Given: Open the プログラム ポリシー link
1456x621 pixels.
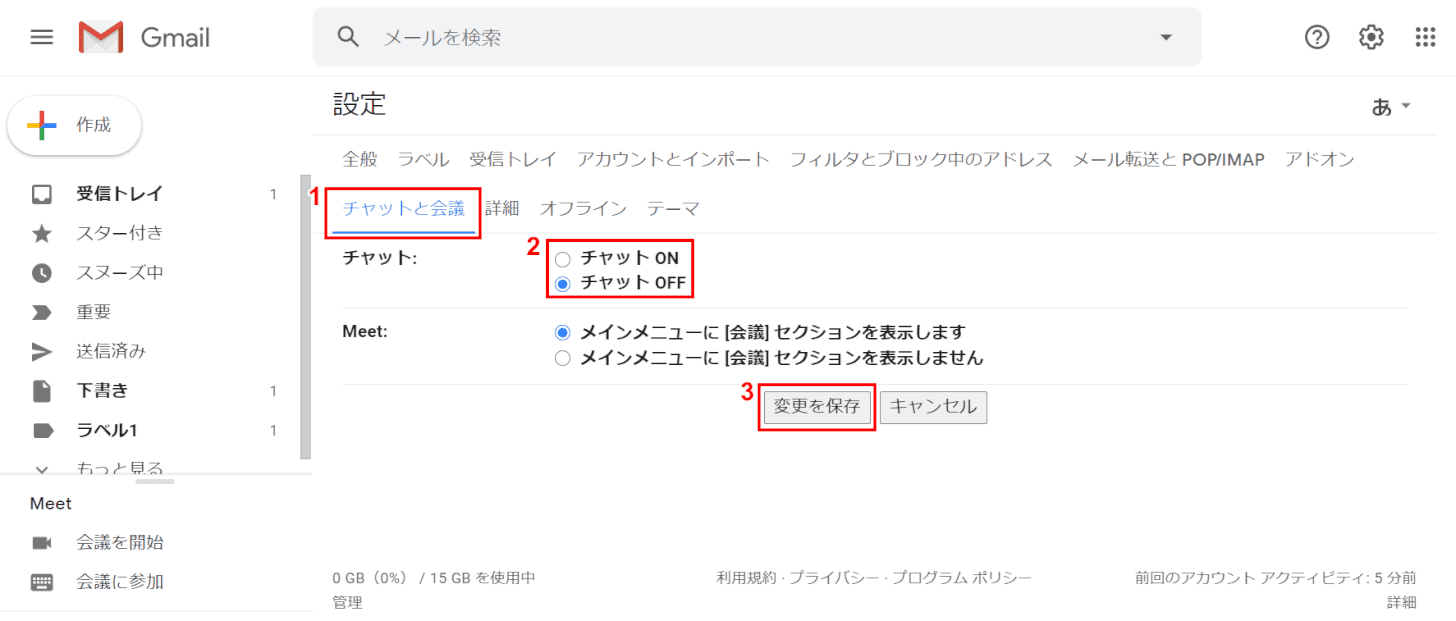Looking at the screenshot, I should [x=961, y=577].
